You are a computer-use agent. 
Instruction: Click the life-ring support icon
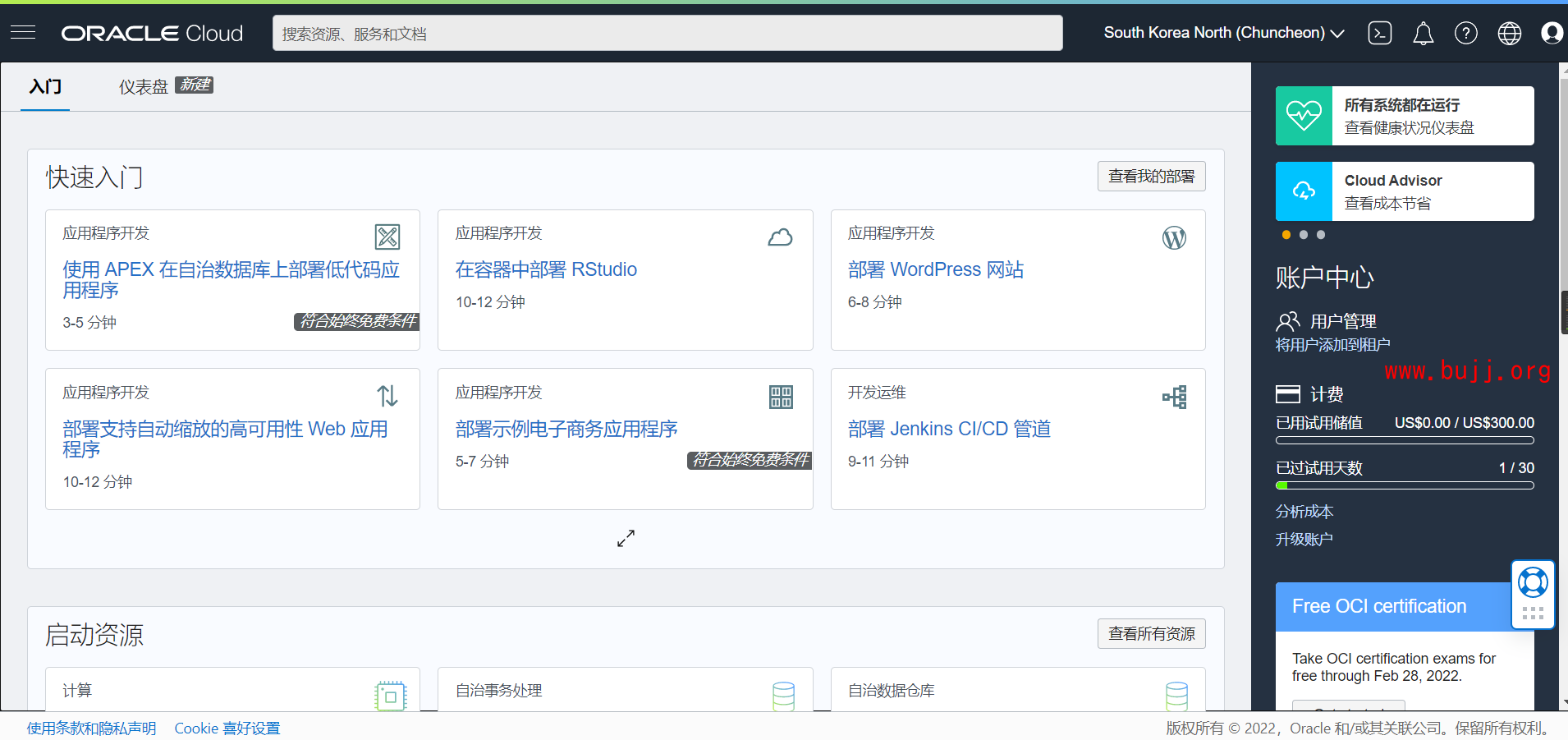coord(1532,582)
